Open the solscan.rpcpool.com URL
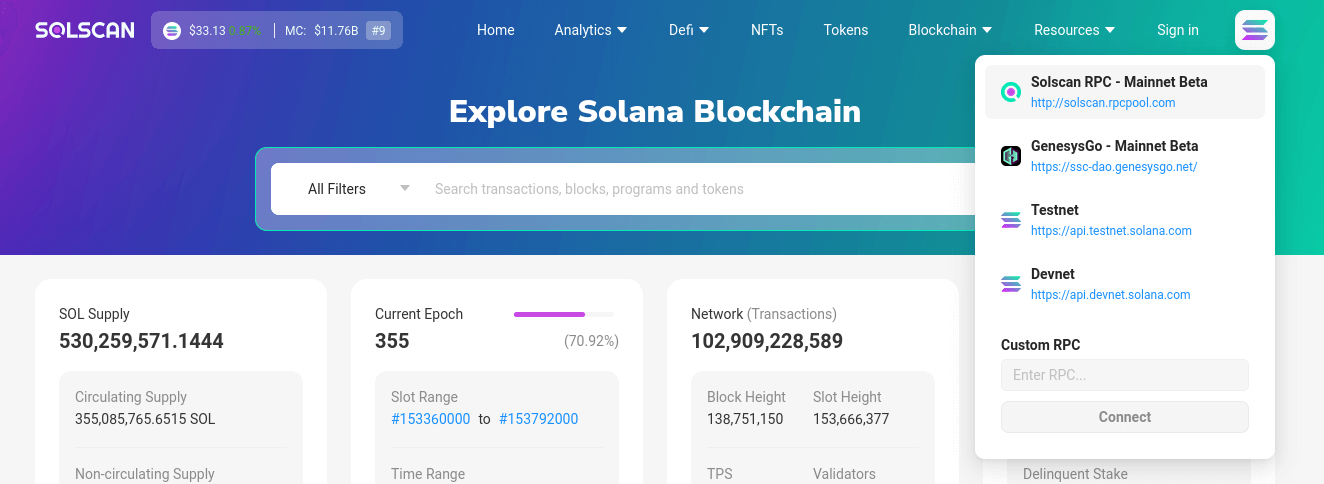This screenshot has height=484, width=1324. [x=1103, y=103]
